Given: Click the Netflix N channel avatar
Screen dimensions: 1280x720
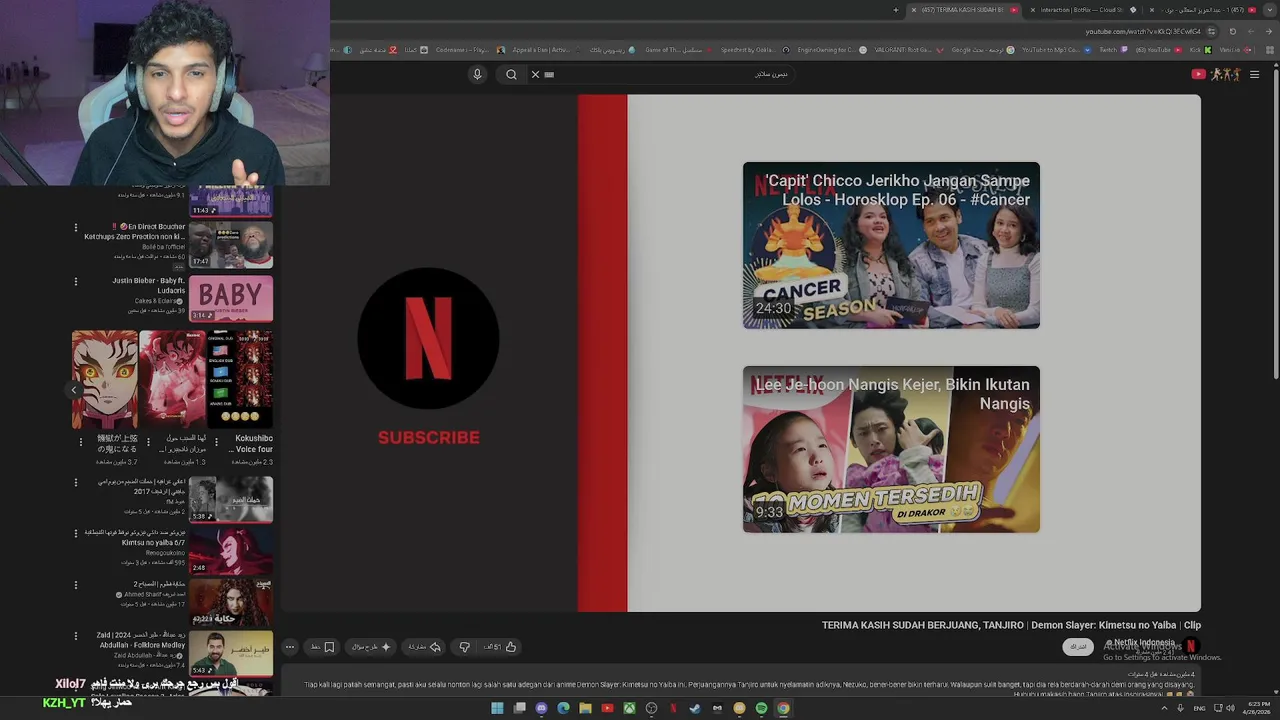Looking at the screenshot, I should 1190,646.
